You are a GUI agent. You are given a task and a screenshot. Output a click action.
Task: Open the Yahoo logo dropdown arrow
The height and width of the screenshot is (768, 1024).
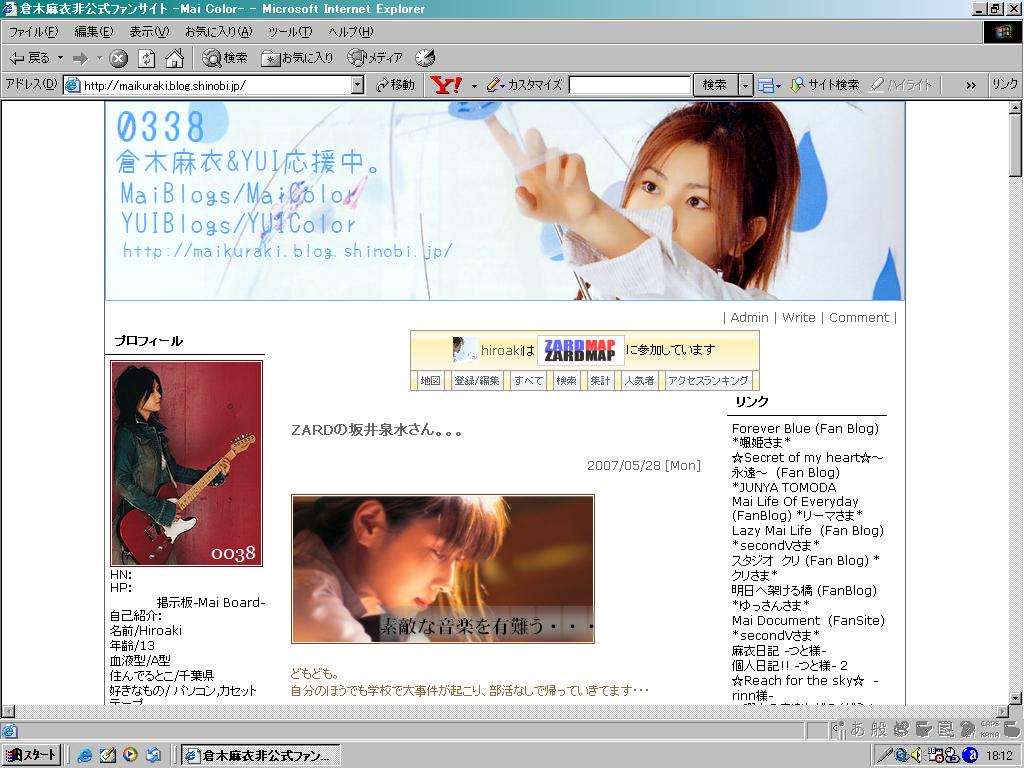[474, 86]
